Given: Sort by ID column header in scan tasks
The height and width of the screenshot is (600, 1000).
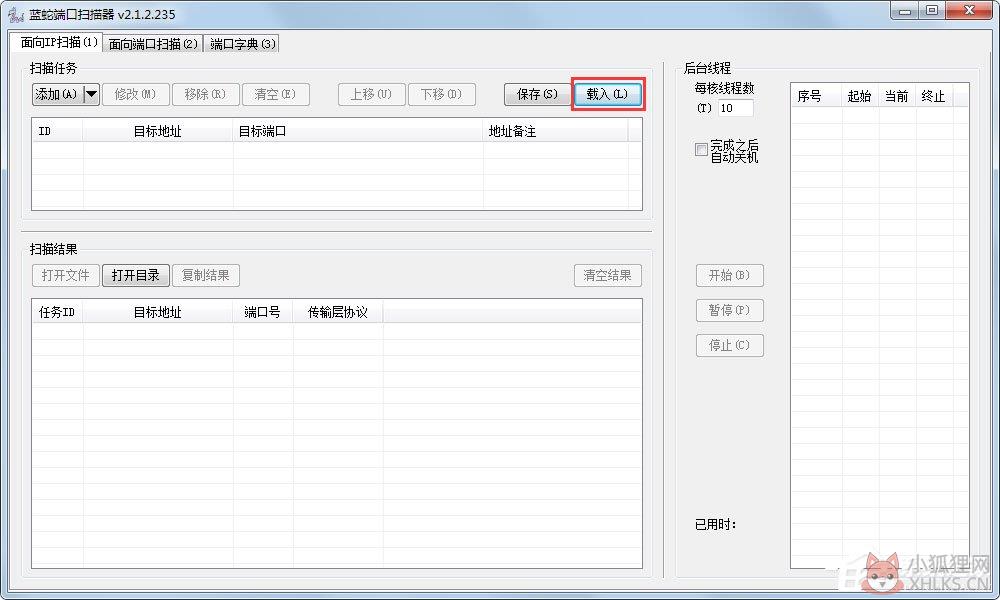Looking at the screenshot, I should (x=57, y=131).
